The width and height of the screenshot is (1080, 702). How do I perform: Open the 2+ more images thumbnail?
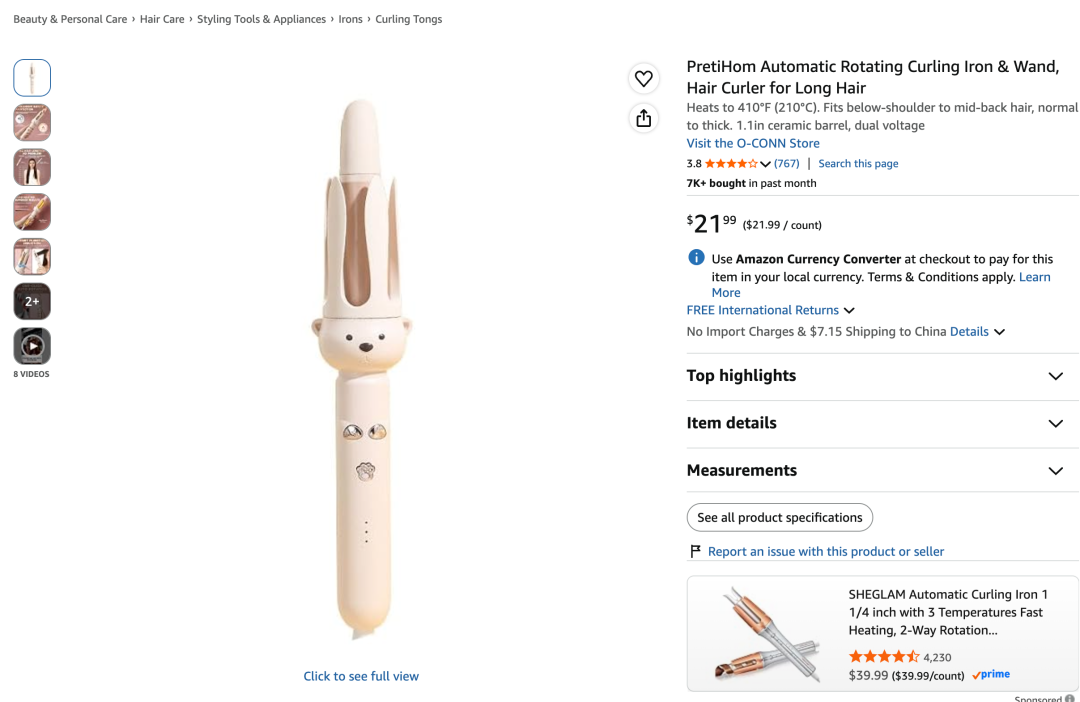coord(32,301)
